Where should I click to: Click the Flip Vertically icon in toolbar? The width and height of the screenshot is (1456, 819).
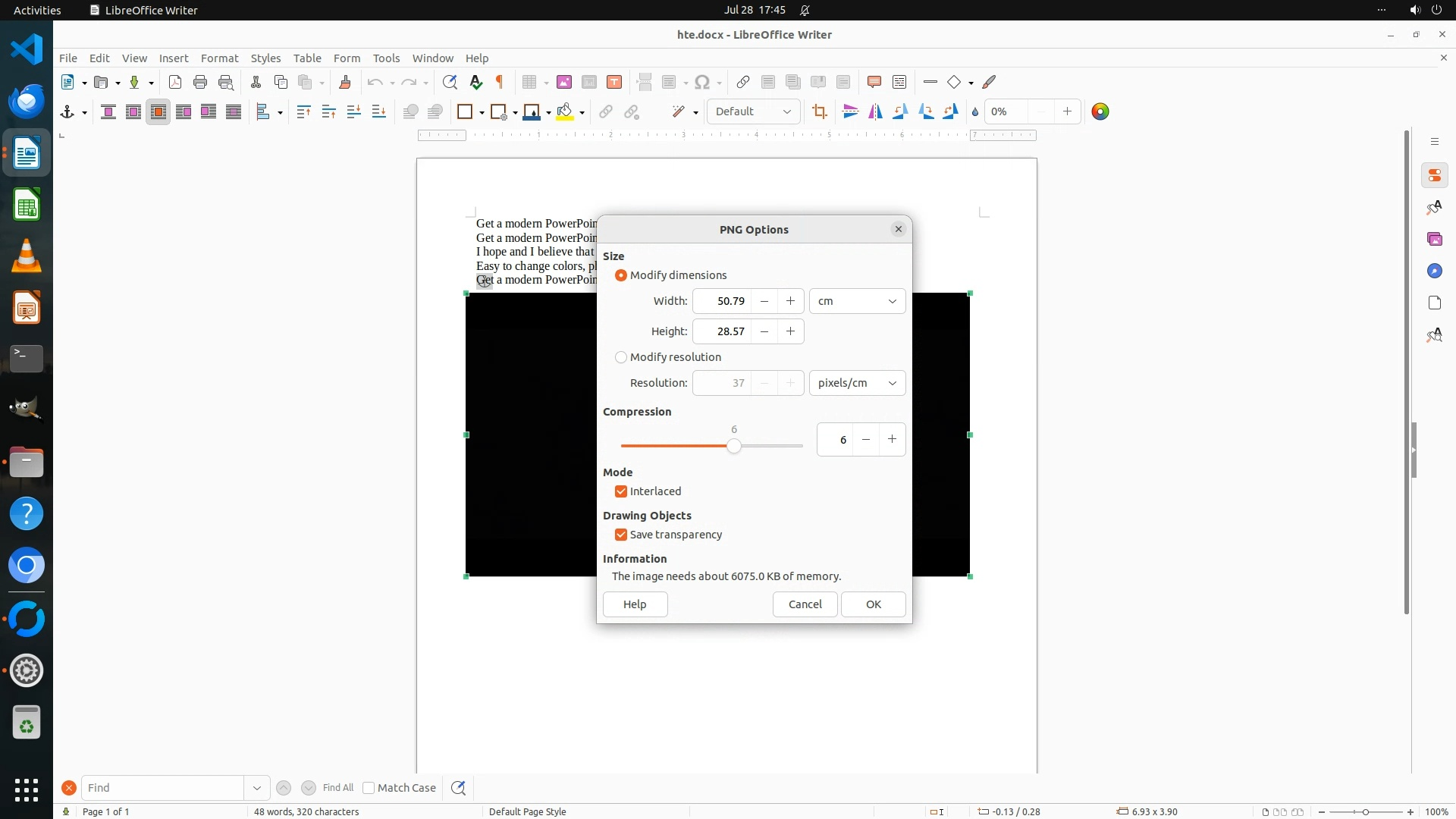click(x=850, y=112)
